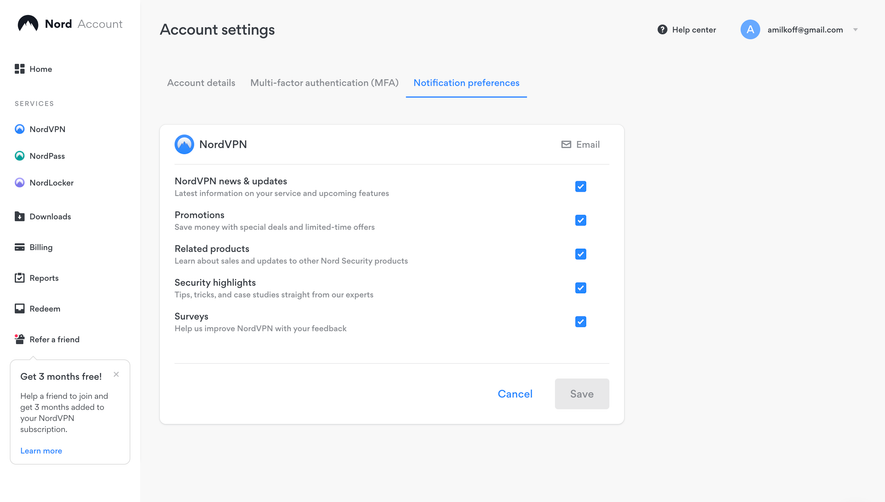The height and width of the screenshot is (502, 885).
Task: Open Downloads page
Action: (50, 216)
